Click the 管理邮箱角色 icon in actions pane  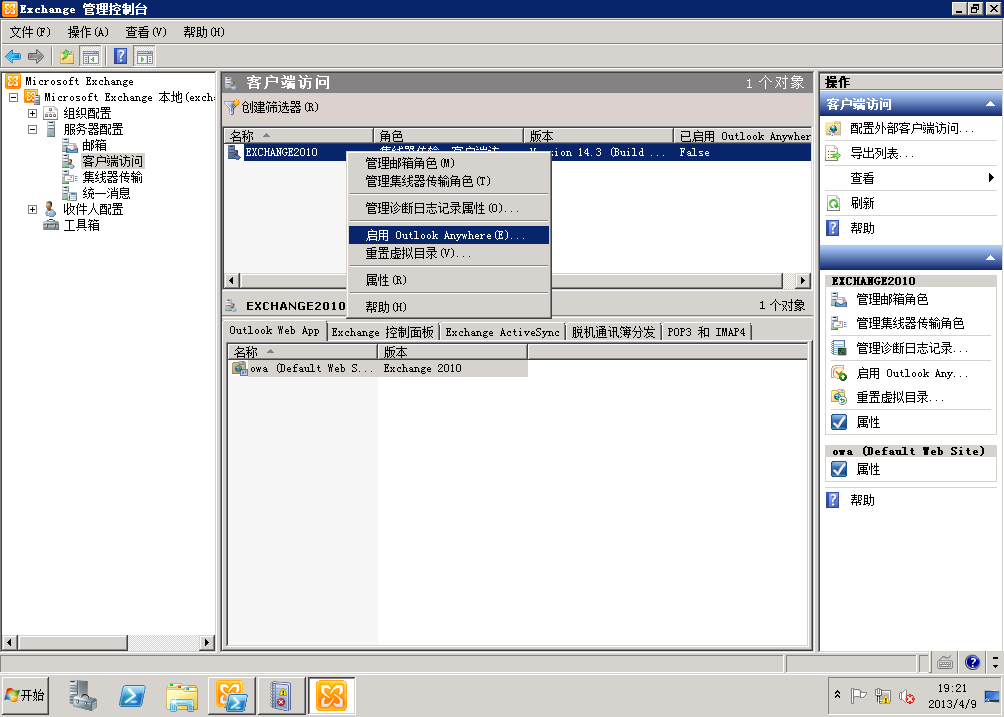[839, 300]
